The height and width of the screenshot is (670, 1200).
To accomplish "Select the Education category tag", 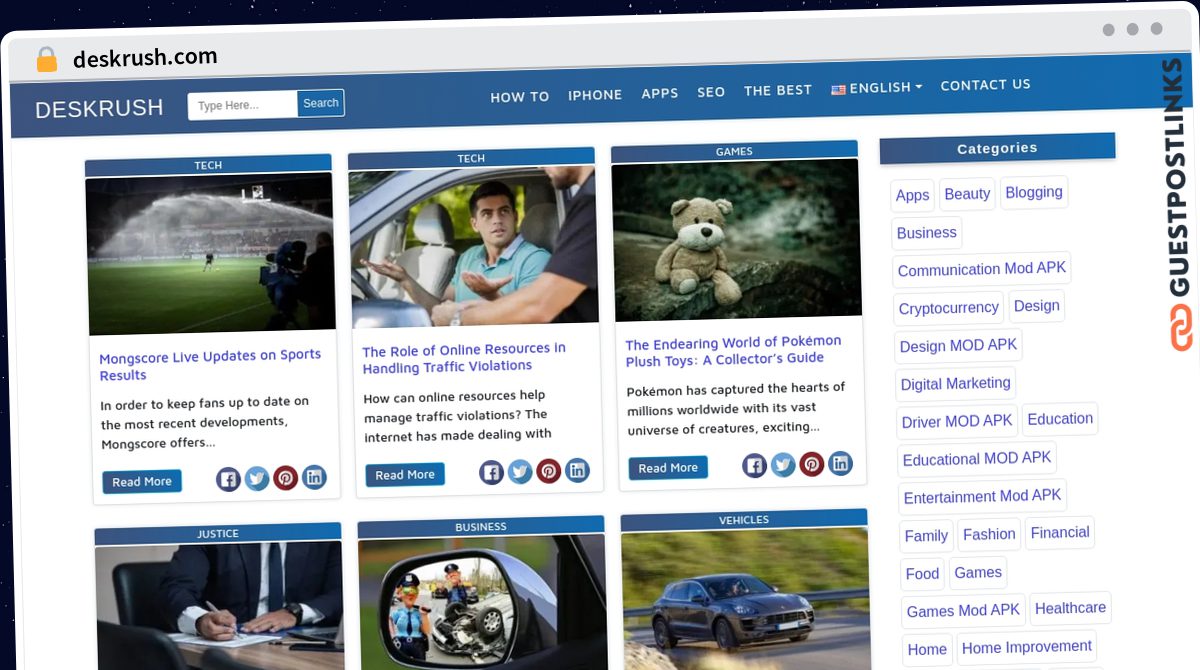I will pos(1060,418).
